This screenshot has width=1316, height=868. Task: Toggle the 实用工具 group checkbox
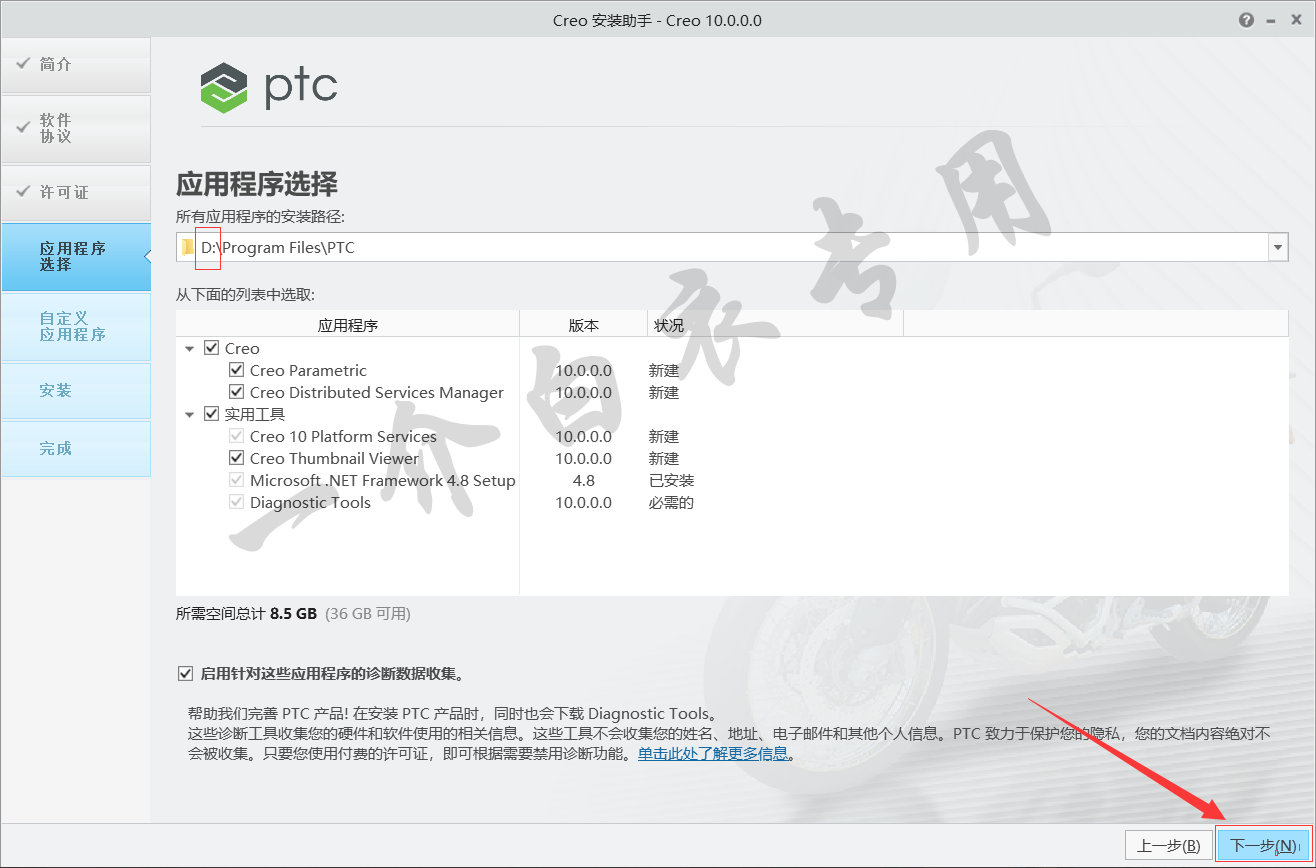[x=211, y=414]
